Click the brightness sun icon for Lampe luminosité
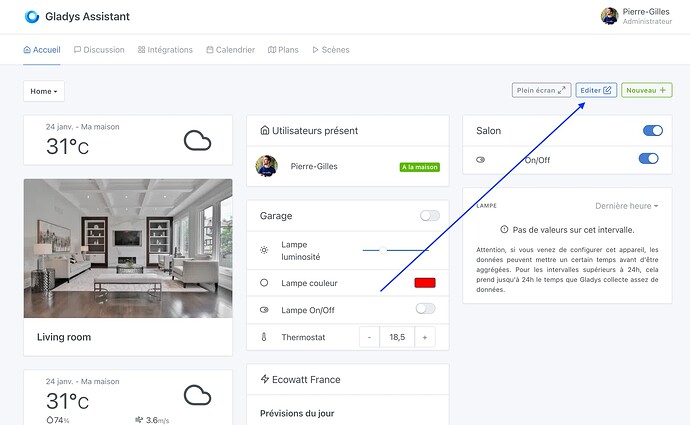The image size is (690, 425). (x=264, y=250)
